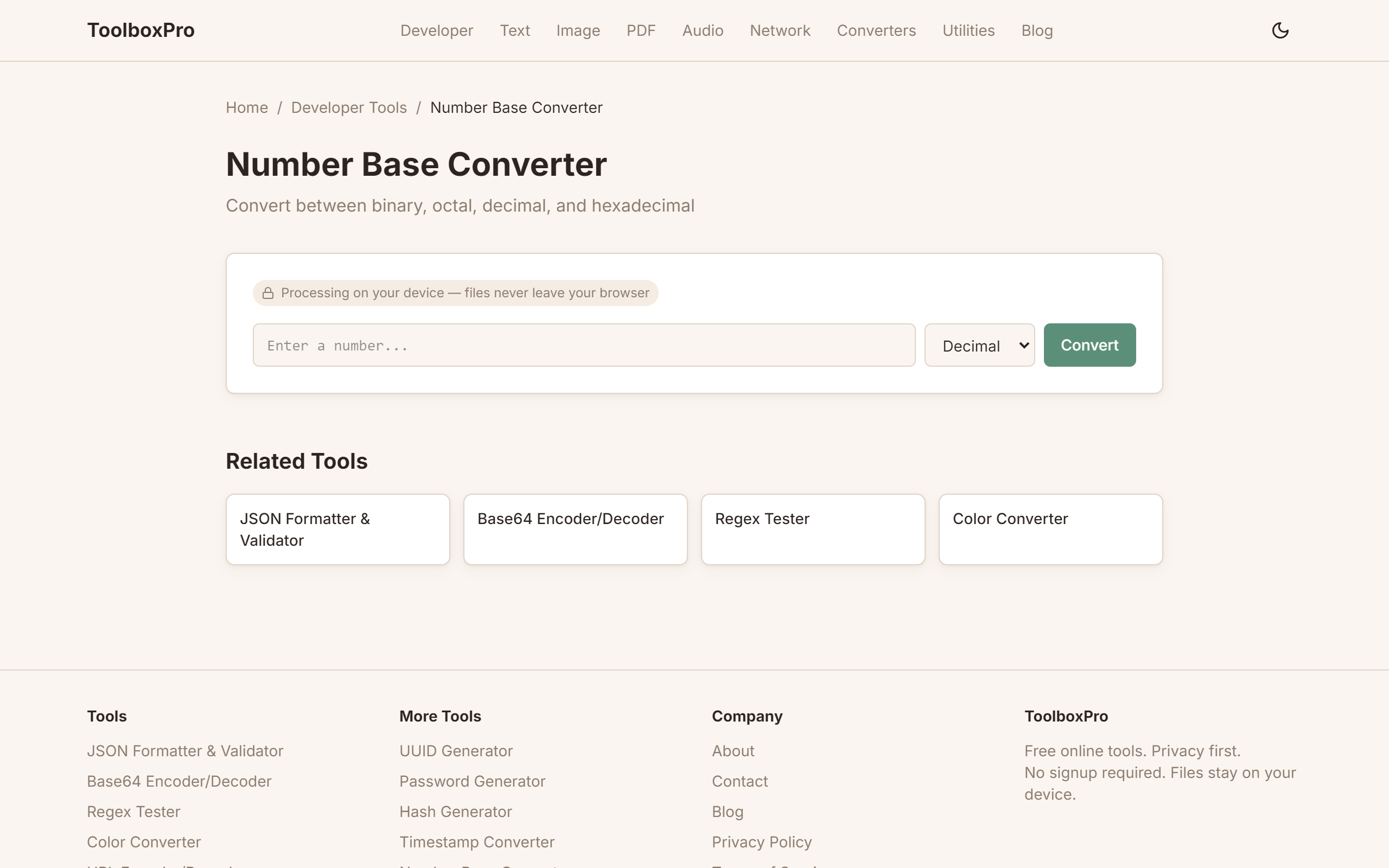Viewport: 1389px width, 868px height.
Task: Open the Decimal base dropdown
Action: (979, 345)
